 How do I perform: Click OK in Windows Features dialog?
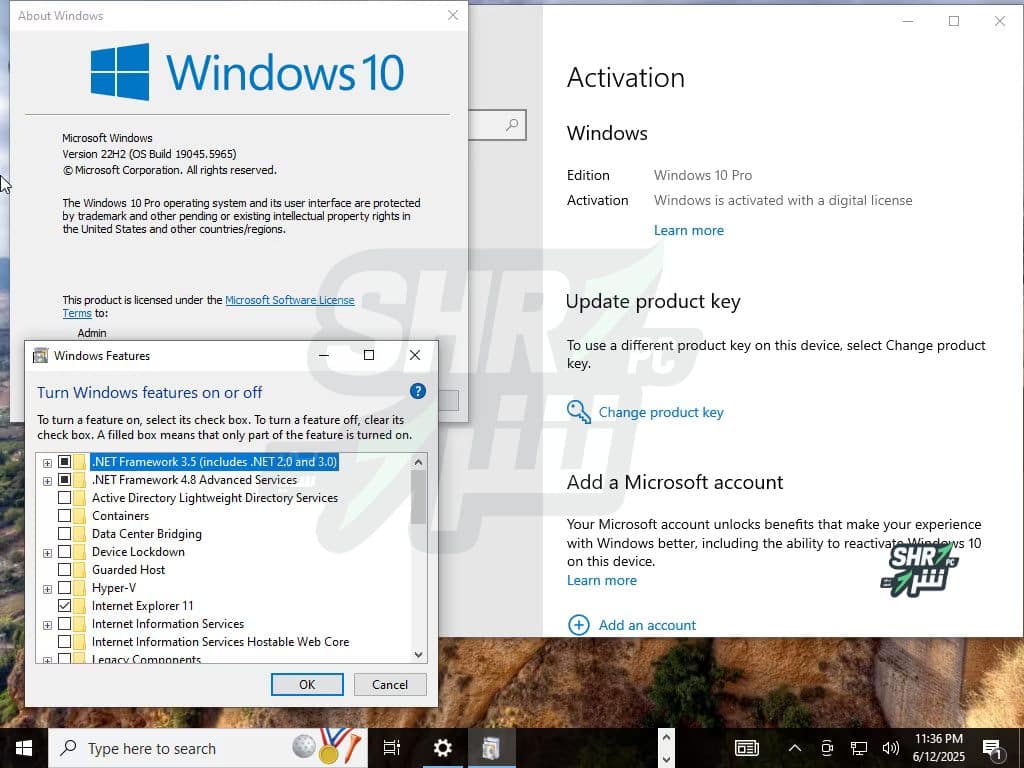pos(307,684)
